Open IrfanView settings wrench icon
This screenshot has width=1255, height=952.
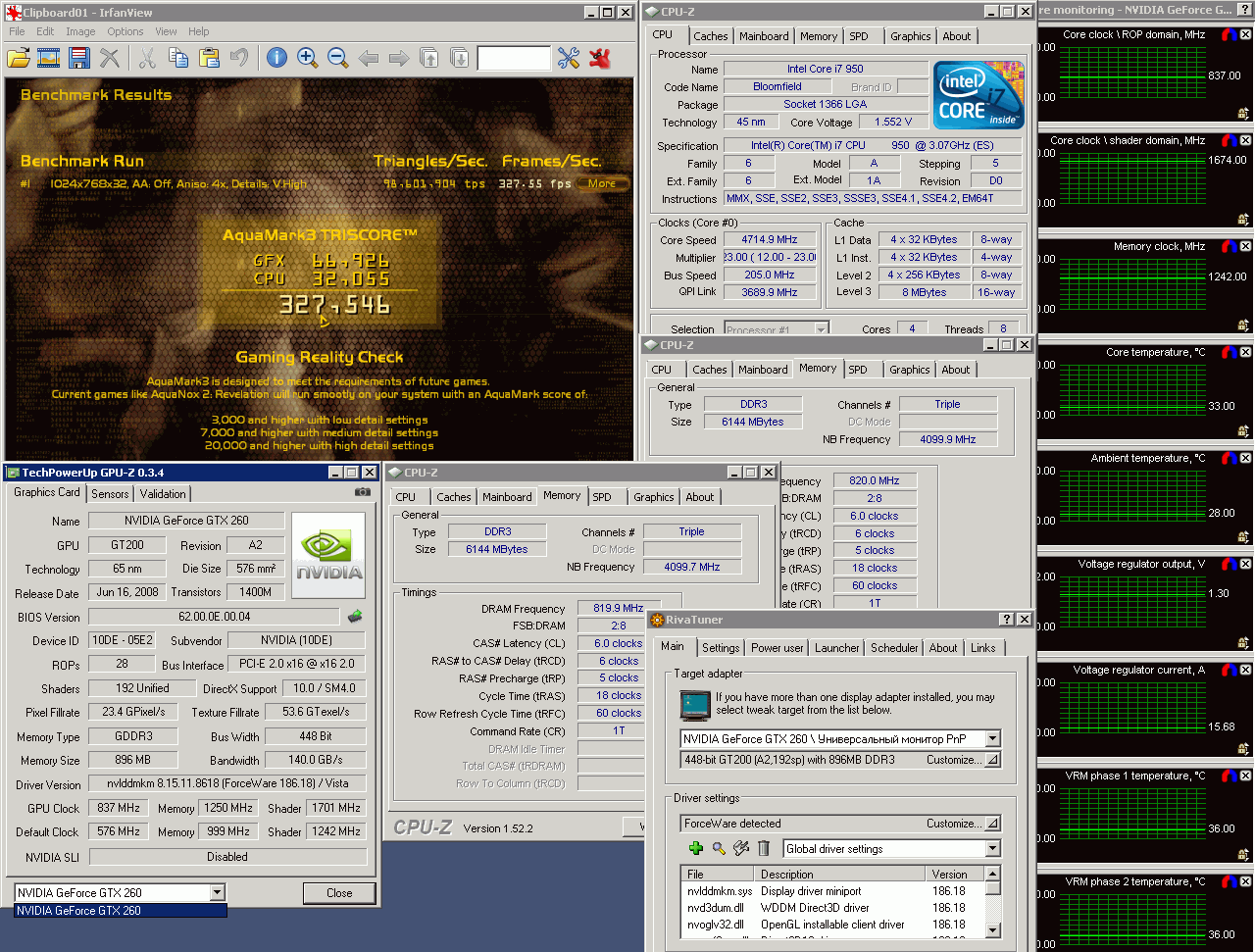tap(569, 58)
